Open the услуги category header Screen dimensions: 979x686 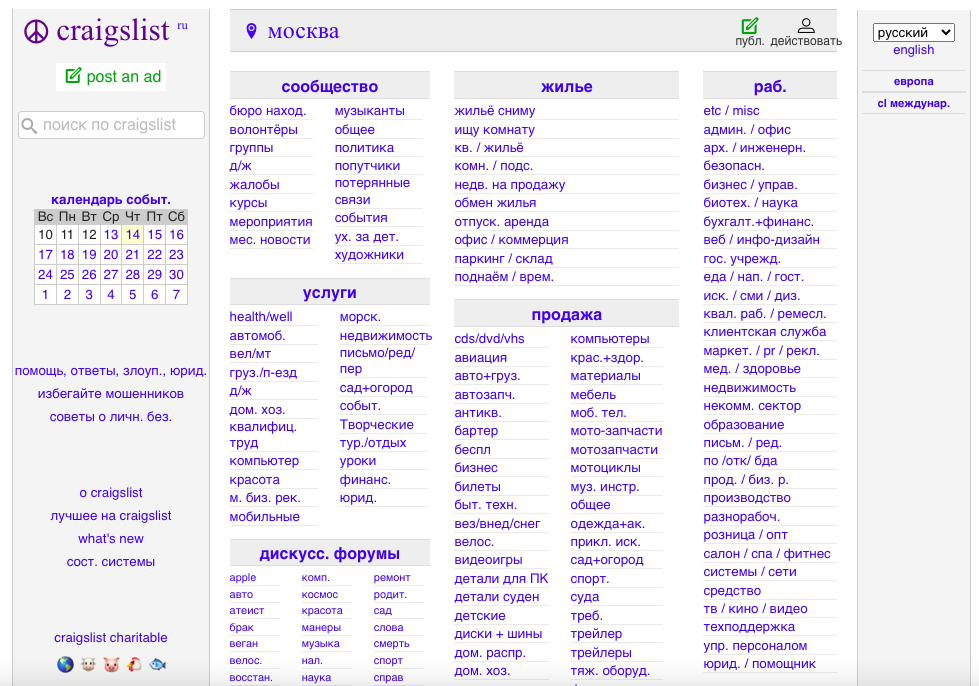[330, 293]
